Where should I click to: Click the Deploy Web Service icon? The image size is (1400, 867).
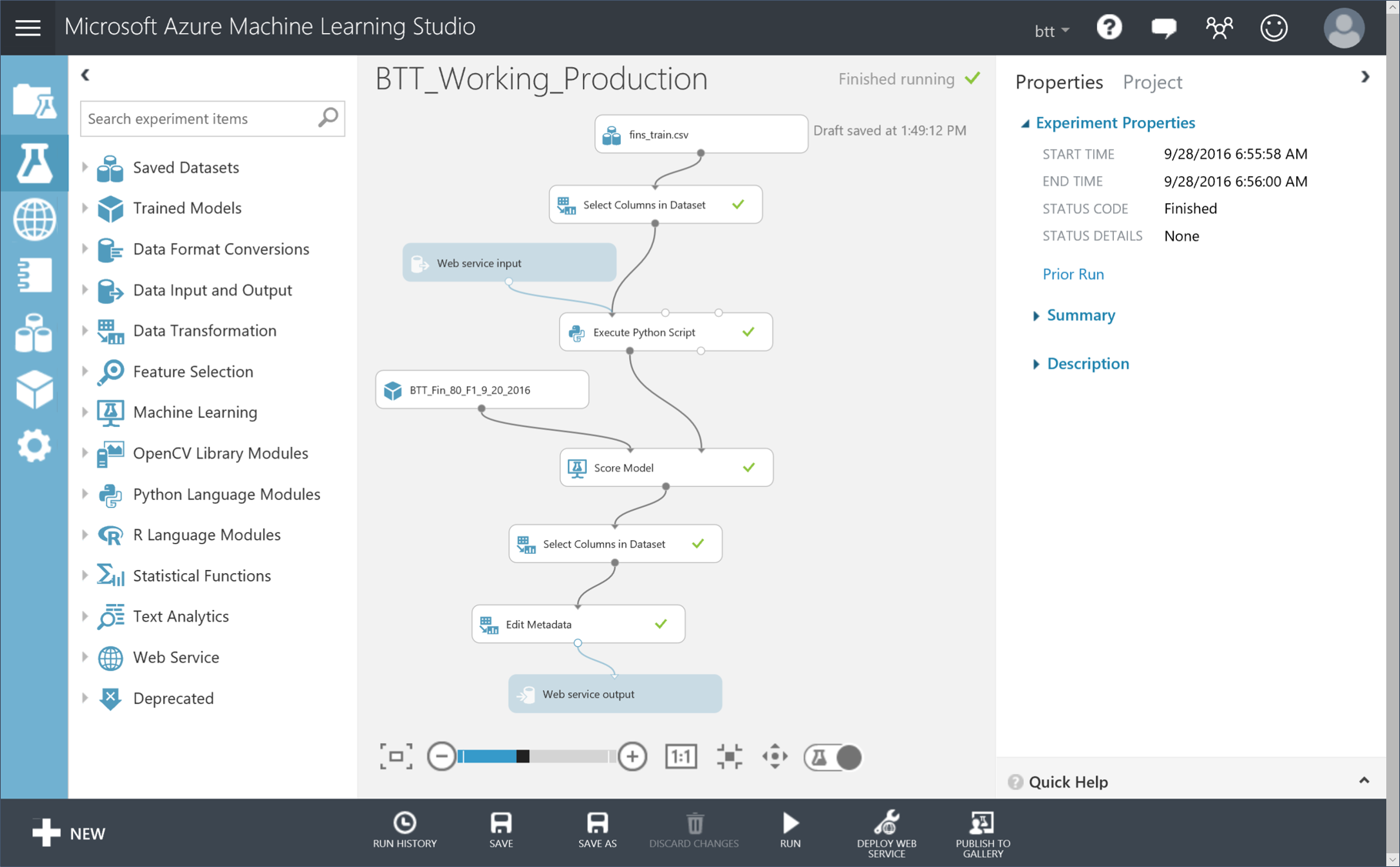tap(885, 831)
